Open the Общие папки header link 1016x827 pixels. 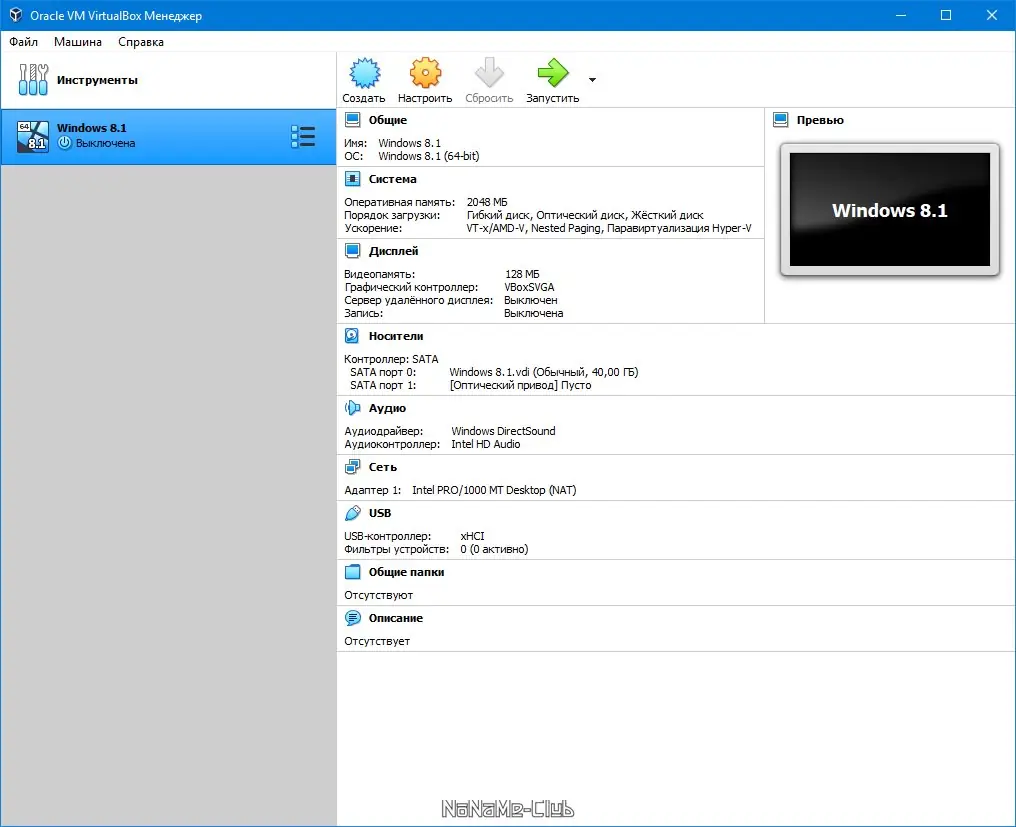pos(406,572)
